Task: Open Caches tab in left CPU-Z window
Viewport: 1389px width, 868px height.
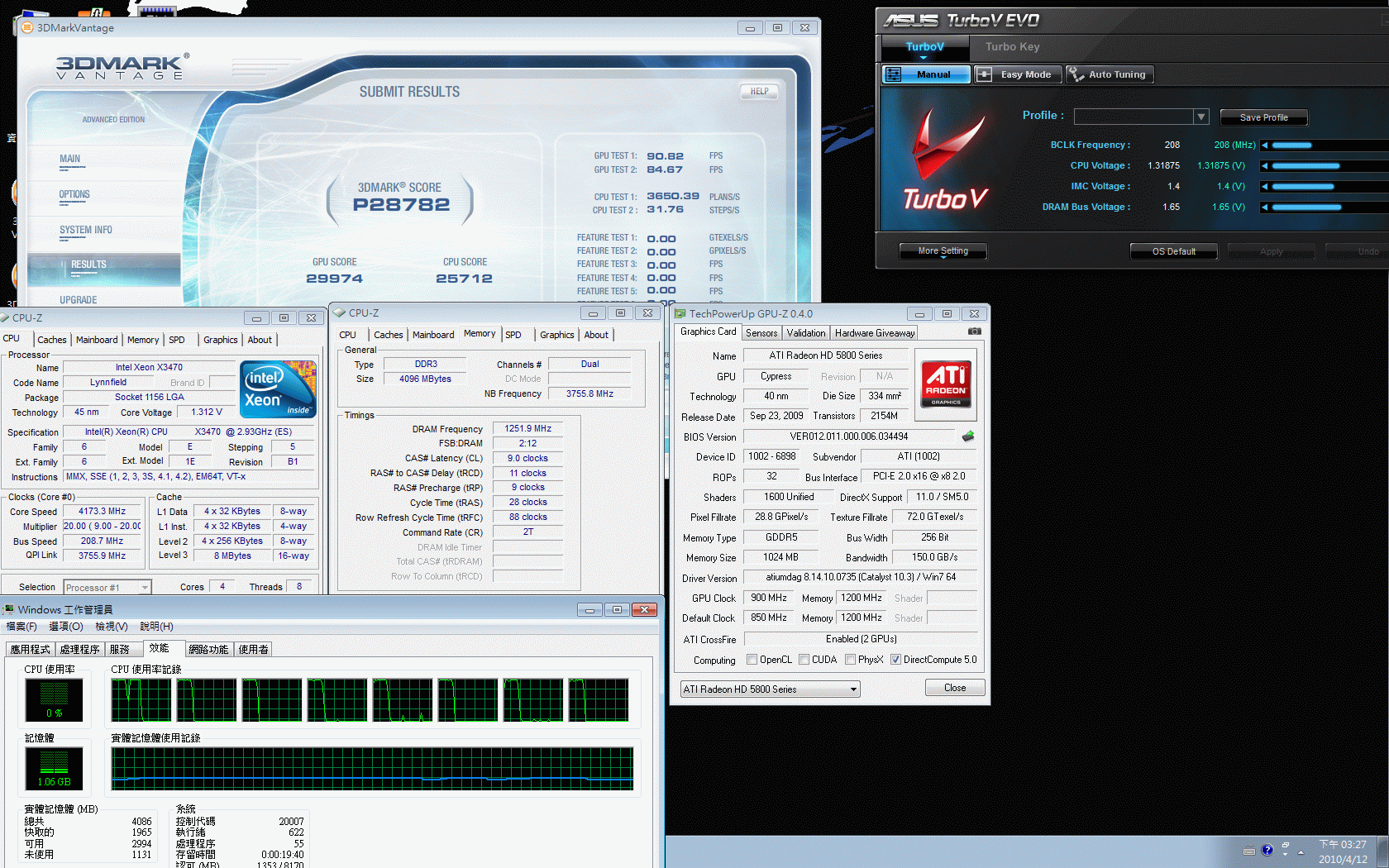Action: (52, 340)
